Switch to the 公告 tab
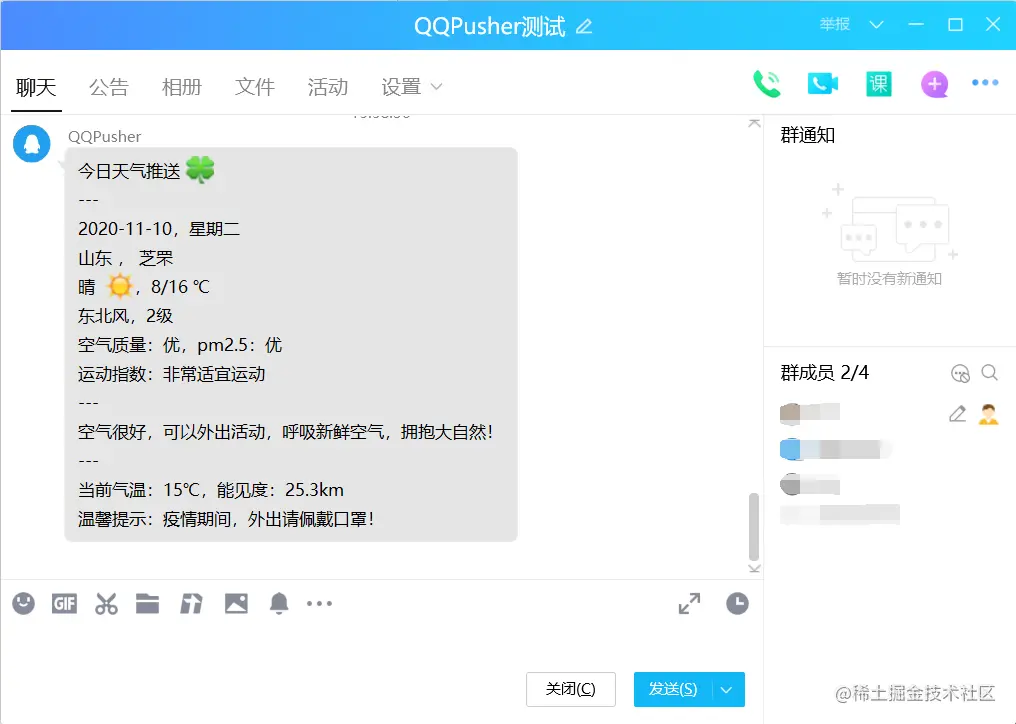 [109, 87]
